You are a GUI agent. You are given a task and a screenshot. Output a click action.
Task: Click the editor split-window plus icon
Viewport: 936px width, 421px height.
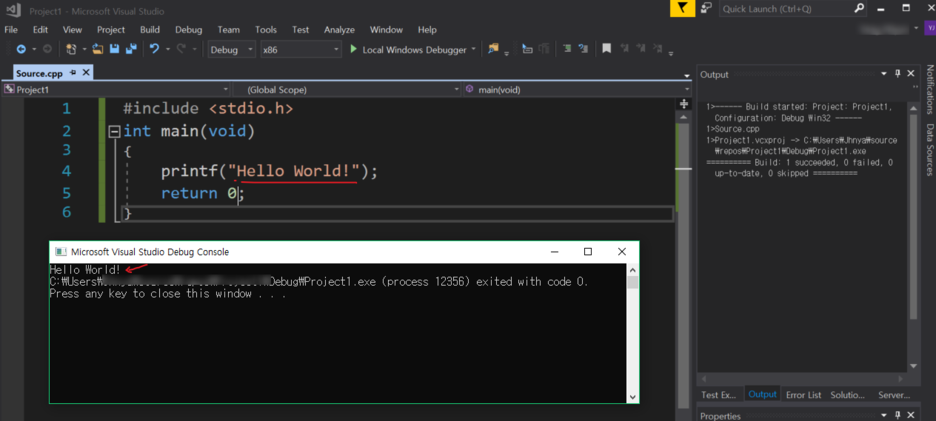pos(684,103)
